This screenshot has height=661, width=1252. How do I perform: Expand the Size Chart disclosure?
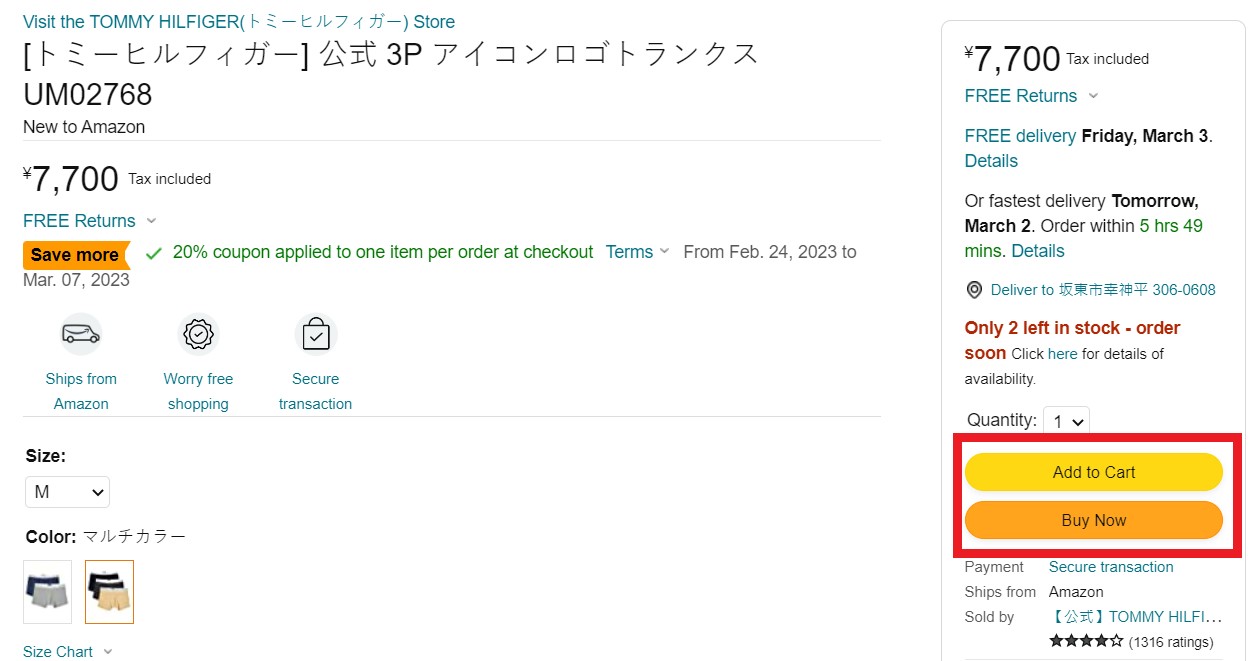click(x=67, y=650)
